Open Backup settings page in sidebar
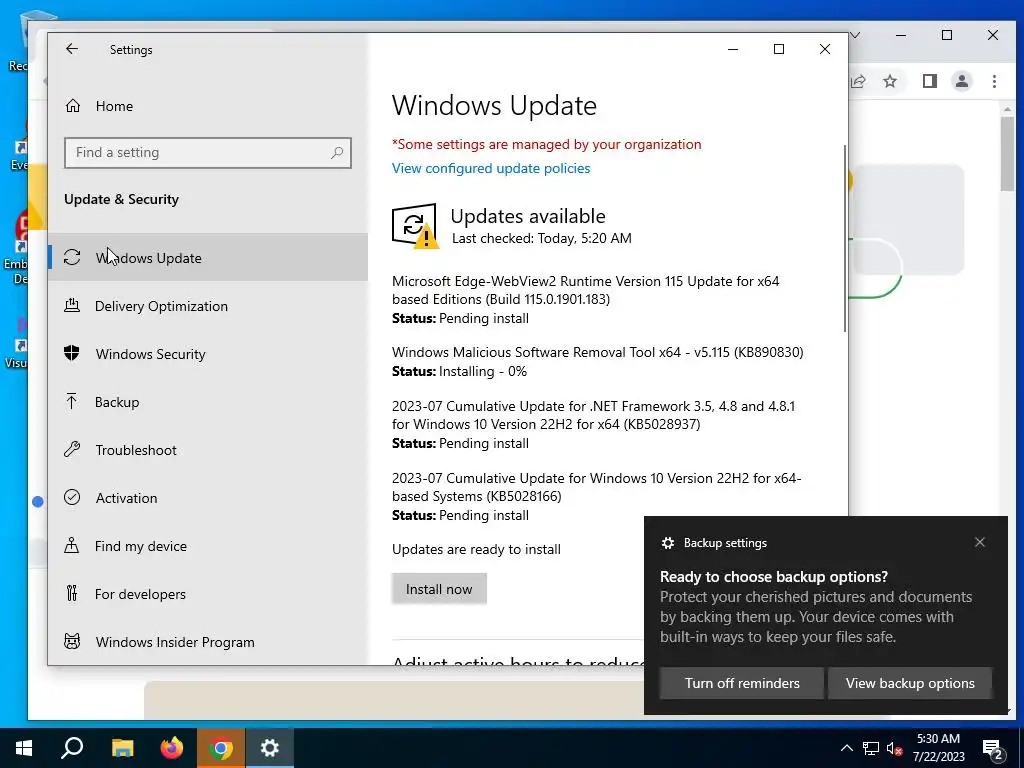The image size is (1024, 768). point(208,402)
